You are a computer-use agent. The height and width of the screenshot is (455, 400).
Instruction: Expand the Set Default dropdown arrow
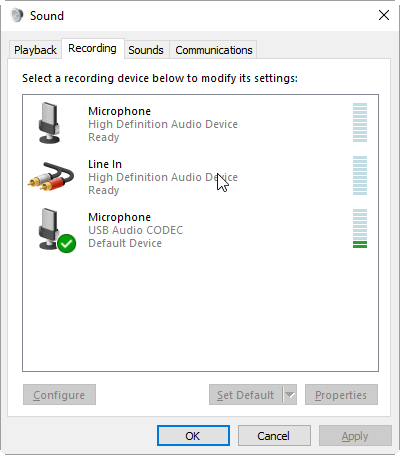pos(290,395)
